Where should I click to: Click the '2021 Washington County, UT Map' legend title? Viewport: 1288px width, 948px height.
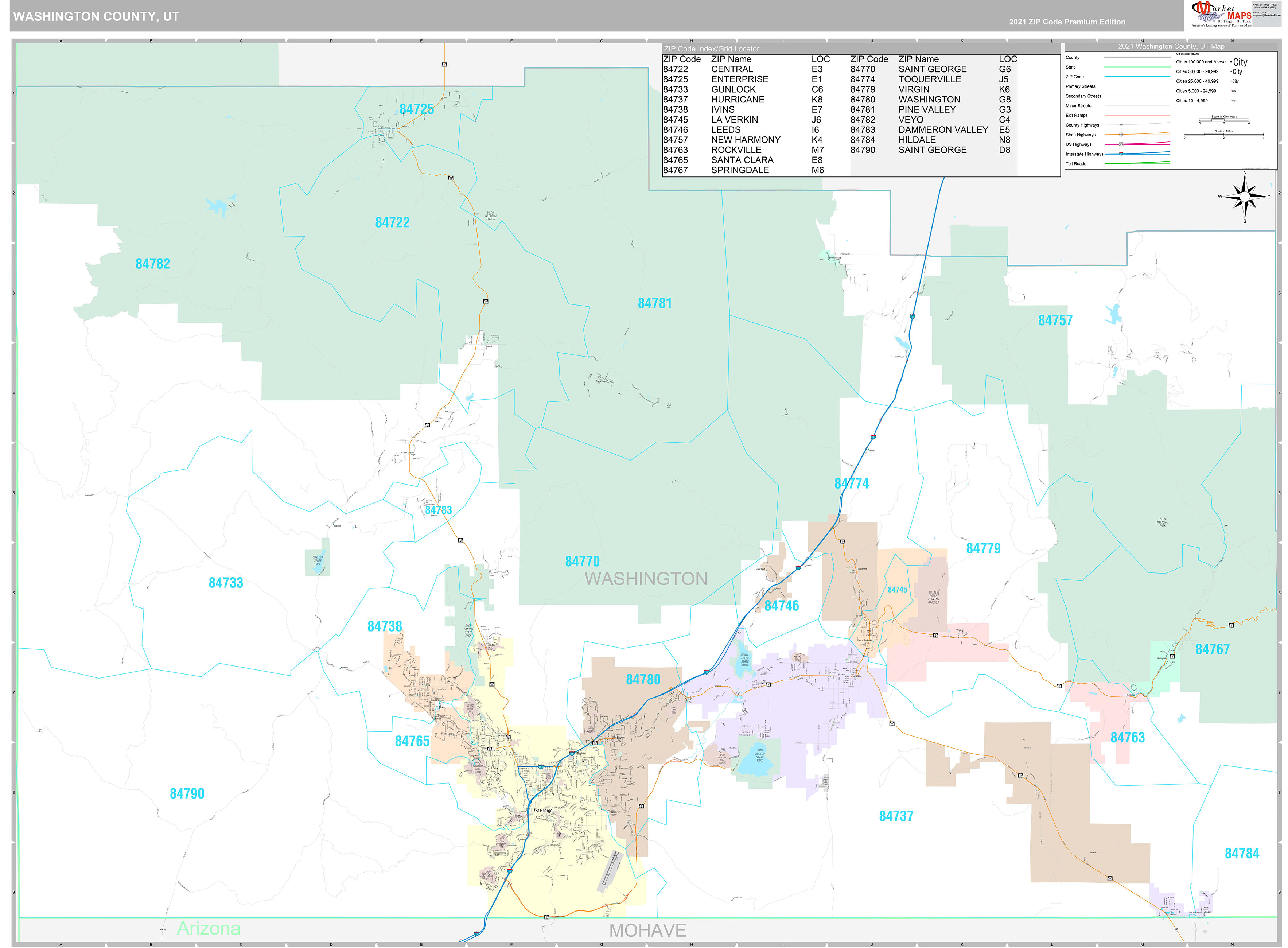tap(1171, 46)
